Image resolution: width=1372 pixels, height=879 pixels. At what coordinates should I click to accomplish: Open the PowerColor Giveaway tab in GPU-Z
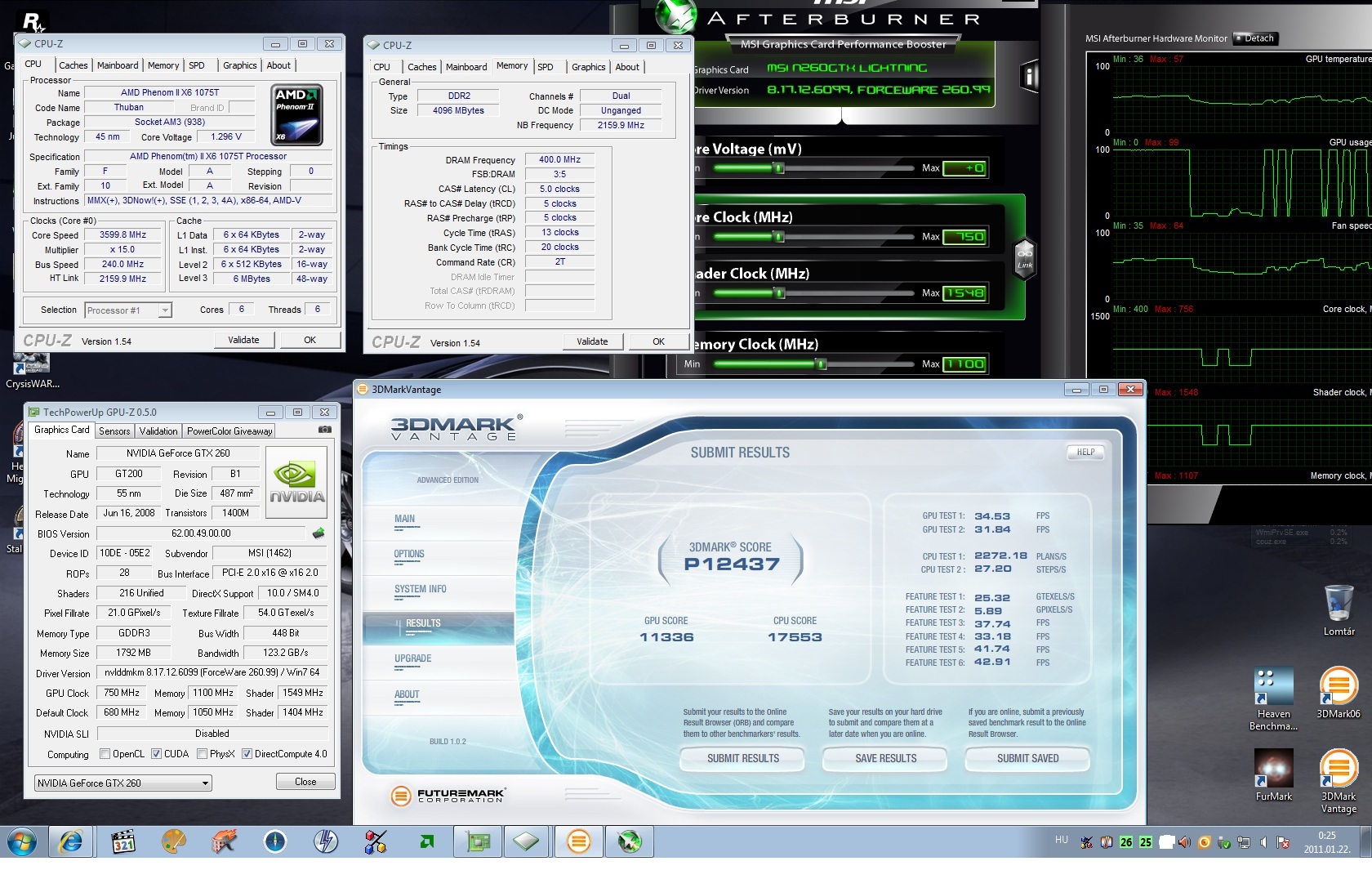(229, 431)
